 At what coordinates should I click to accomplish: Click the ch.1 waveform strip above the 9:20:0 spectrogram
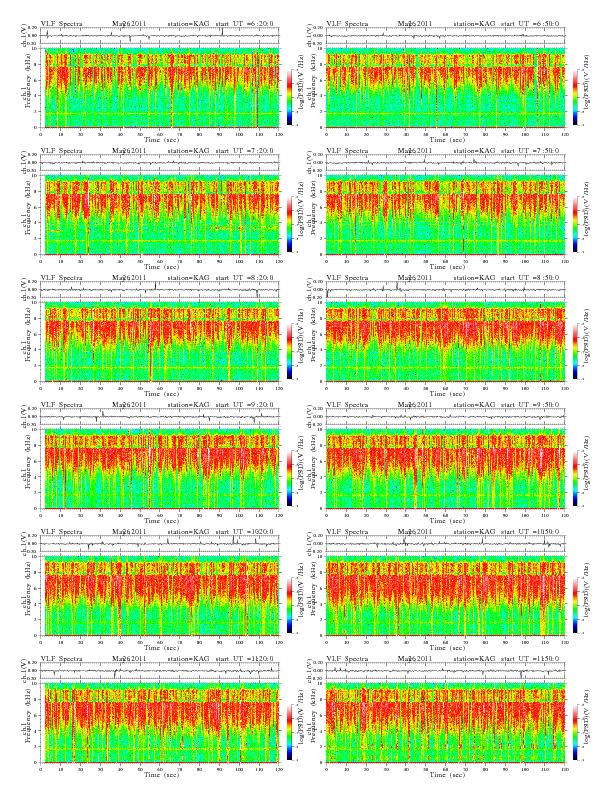pyautogui.click(x=160, y=417)
